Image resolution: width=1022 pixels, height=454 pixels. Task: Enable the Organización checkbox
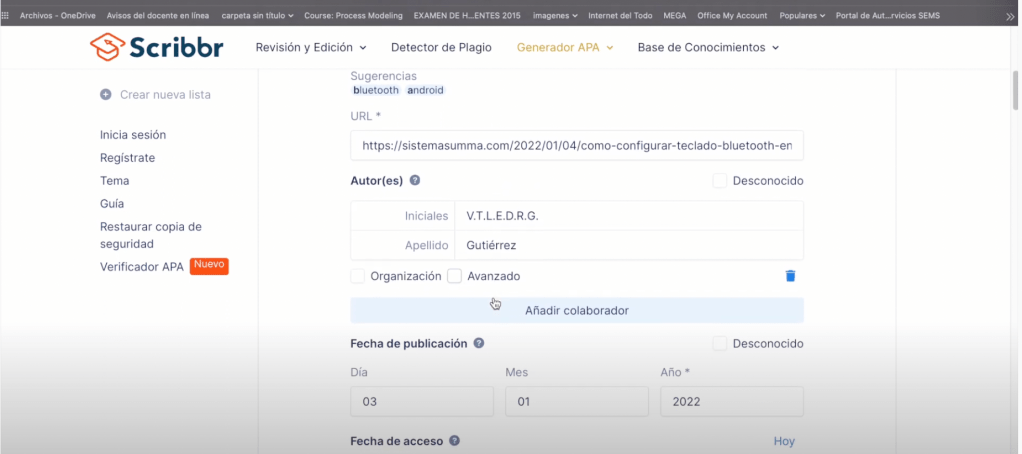pyautogui.click(x=358, y=276)
